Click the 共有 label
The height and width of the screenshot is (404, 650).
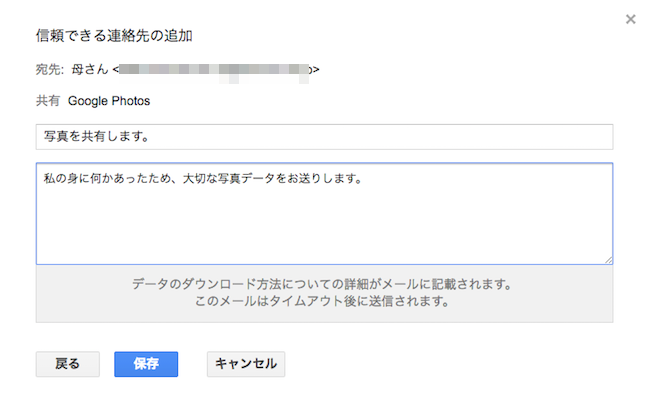coord(49,101)
